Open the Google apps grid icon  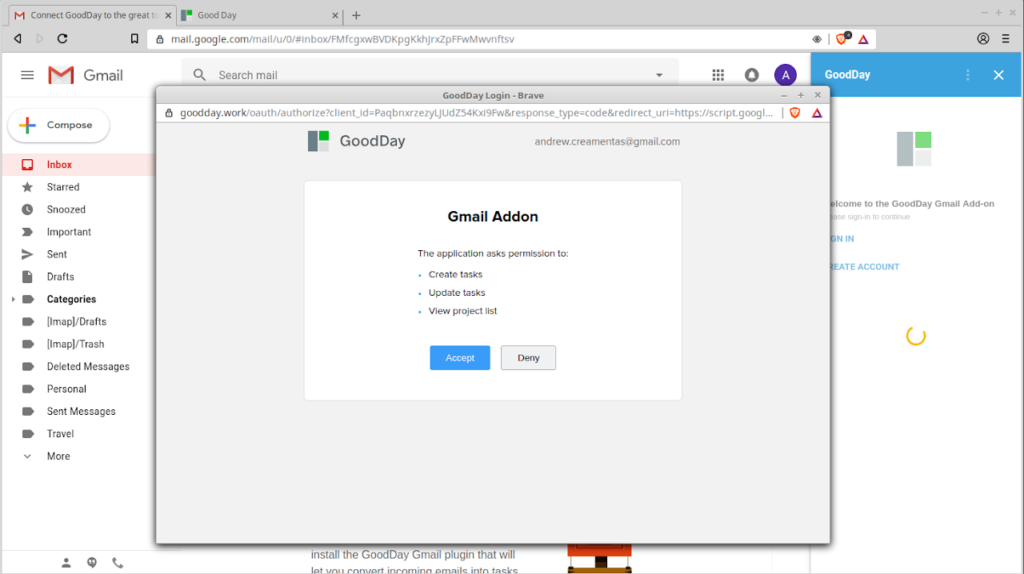(718, 75)
